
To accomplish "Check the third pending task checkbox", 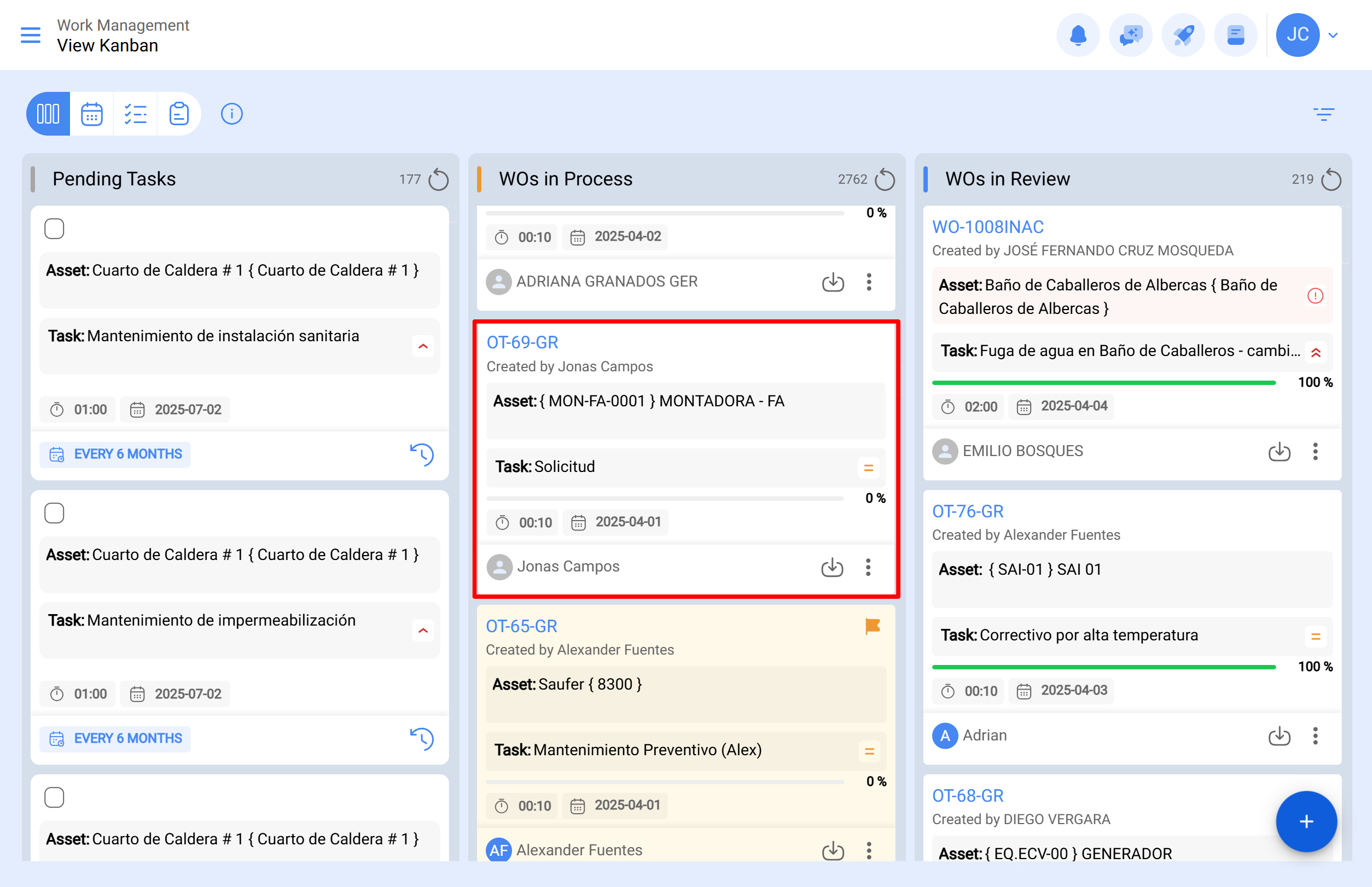I will (x=54, y=797).
